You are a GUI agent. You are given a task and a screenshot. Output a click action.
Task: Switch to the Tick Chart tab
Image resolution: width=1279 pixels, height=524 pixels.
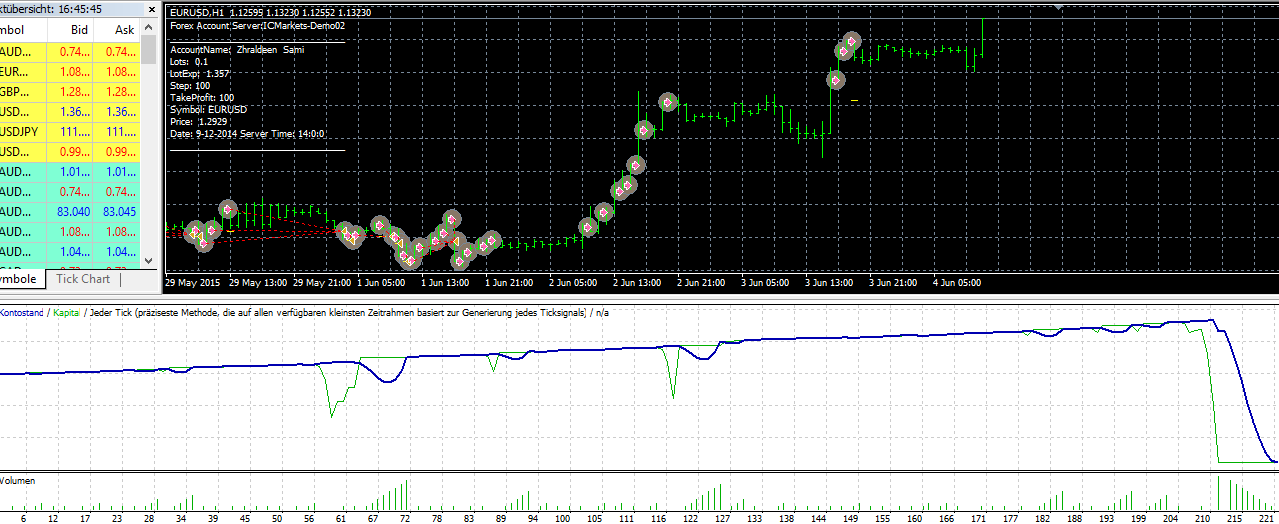(83, 280)
